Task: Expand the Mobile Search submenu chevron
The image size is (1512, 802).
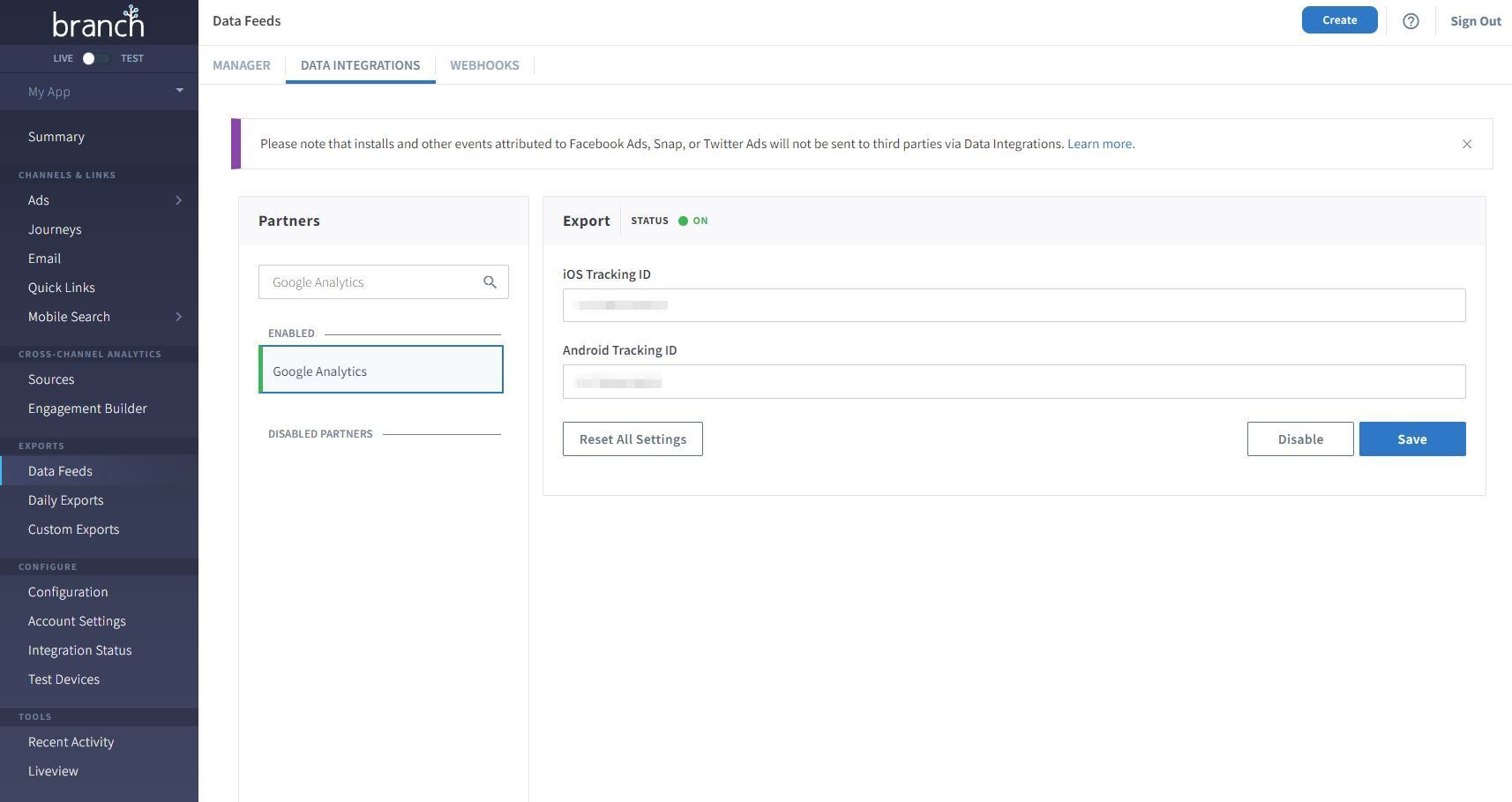Action: coord(179,317)
